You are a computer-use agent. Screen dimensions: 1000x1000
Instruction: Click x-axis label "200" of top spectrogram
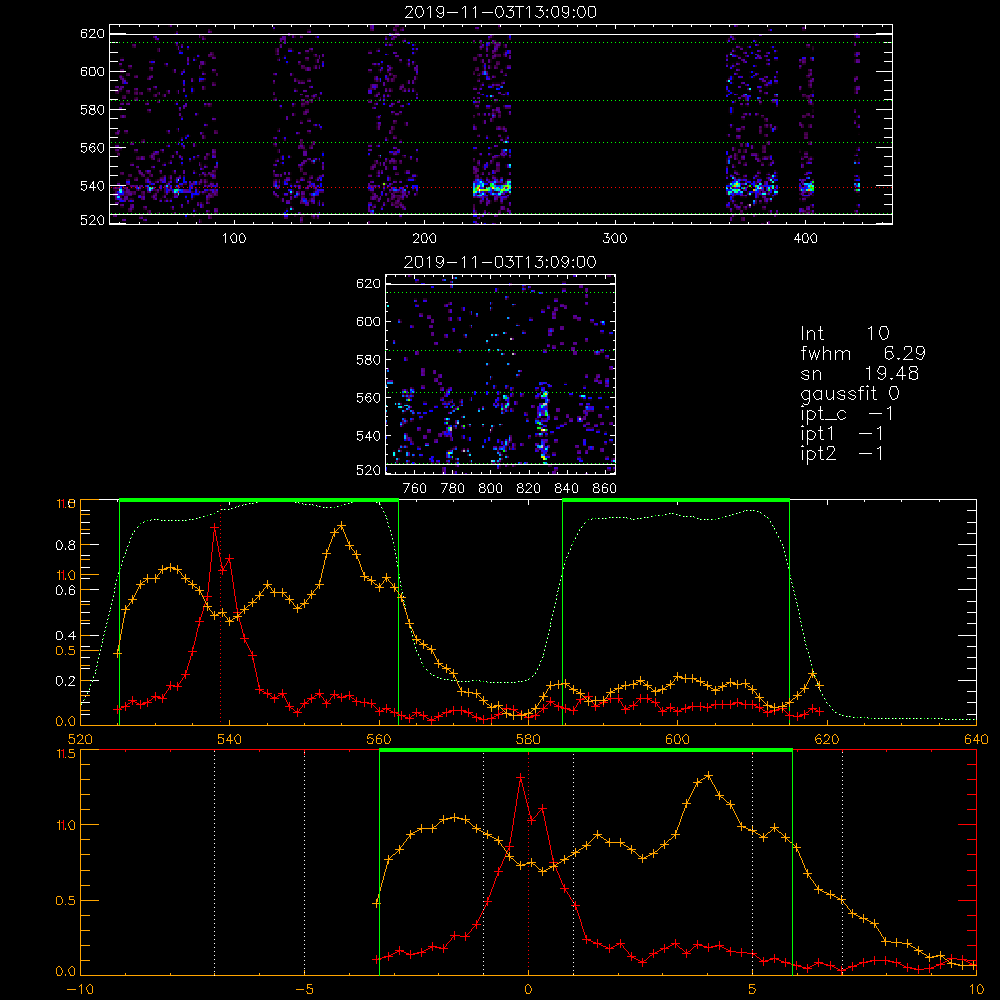coord(424,239)
